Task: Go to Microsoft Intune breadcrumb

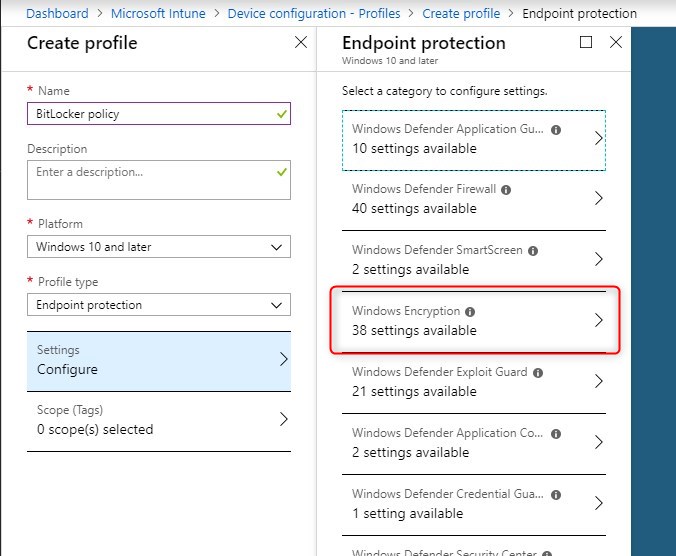Action: [158, 13]
